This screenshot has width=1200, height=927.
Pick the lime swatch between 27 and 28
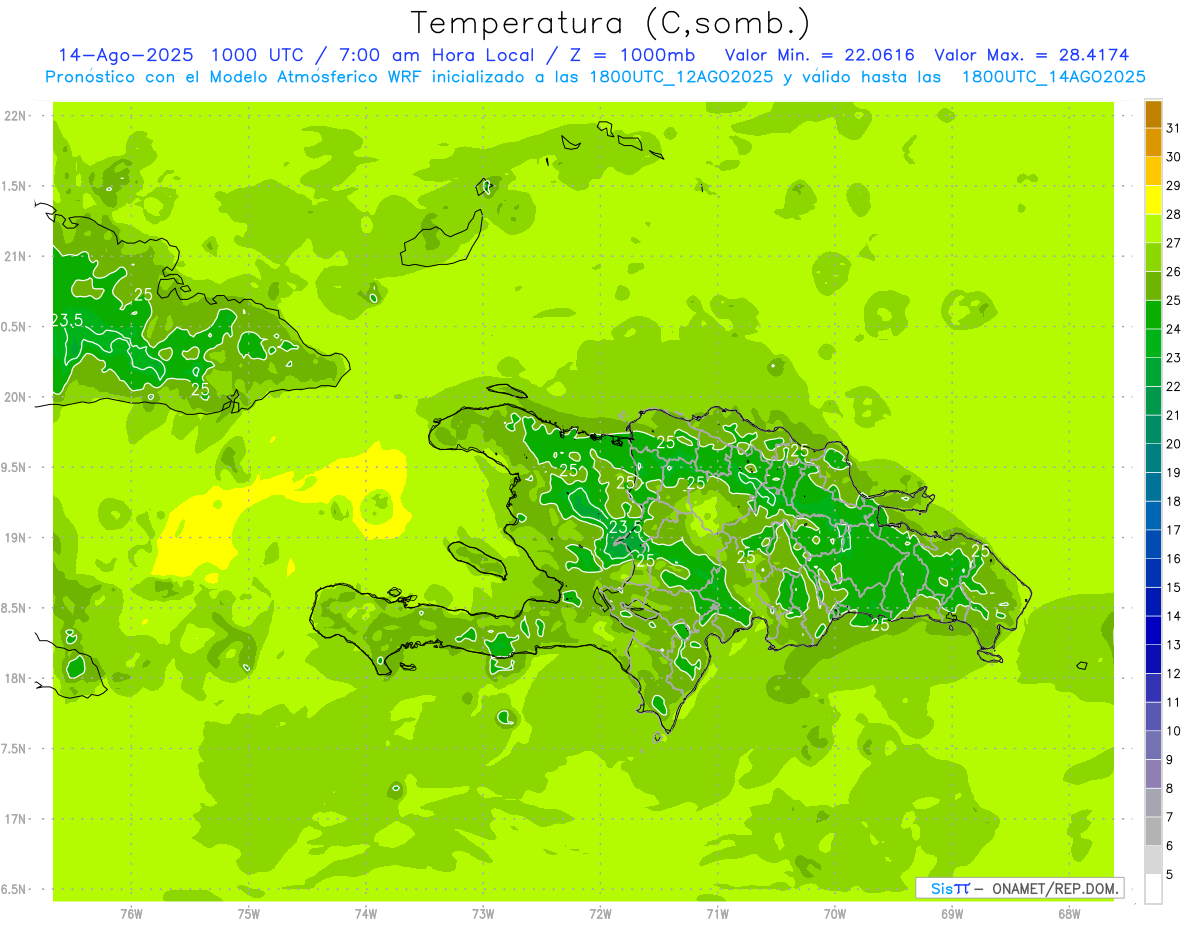[1153, 229]
